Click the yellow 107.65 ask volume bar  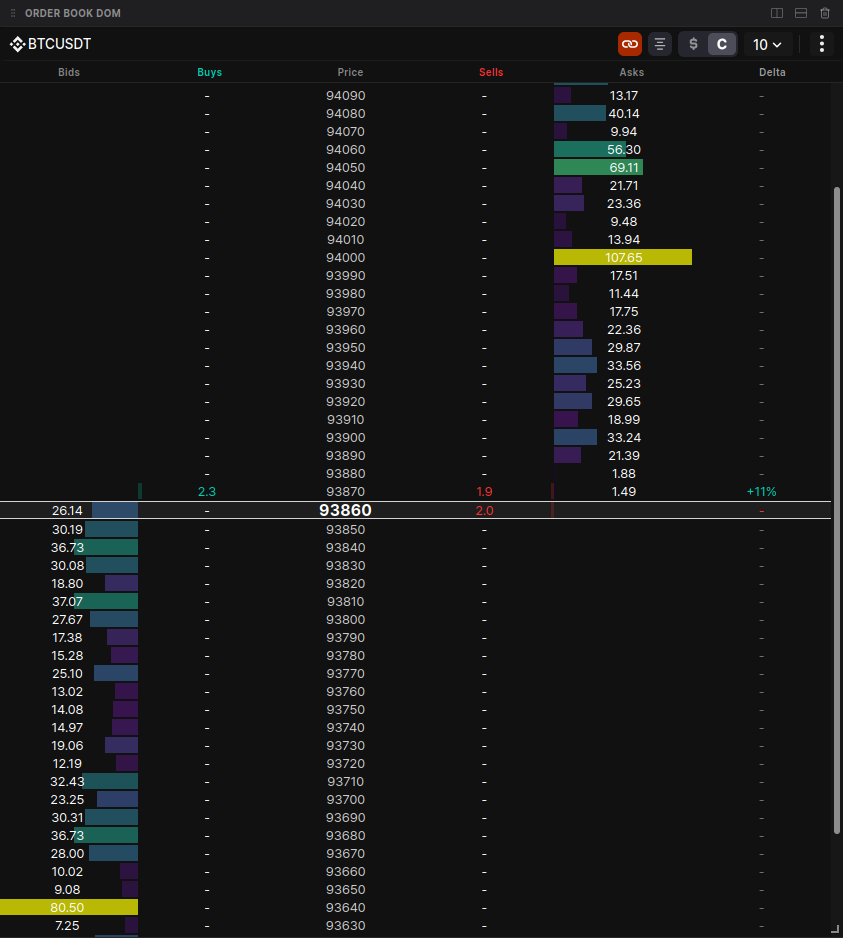[x=621, y=257]
